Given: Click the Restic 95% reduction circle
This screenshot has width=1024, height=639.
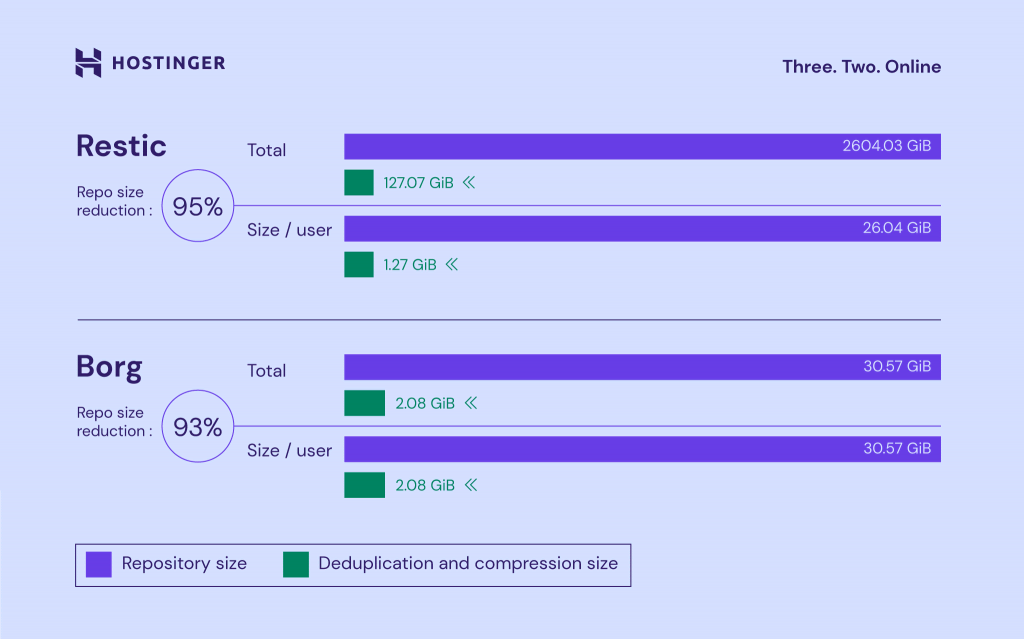Looking at the screenshot, I should (x=197, y=207).
